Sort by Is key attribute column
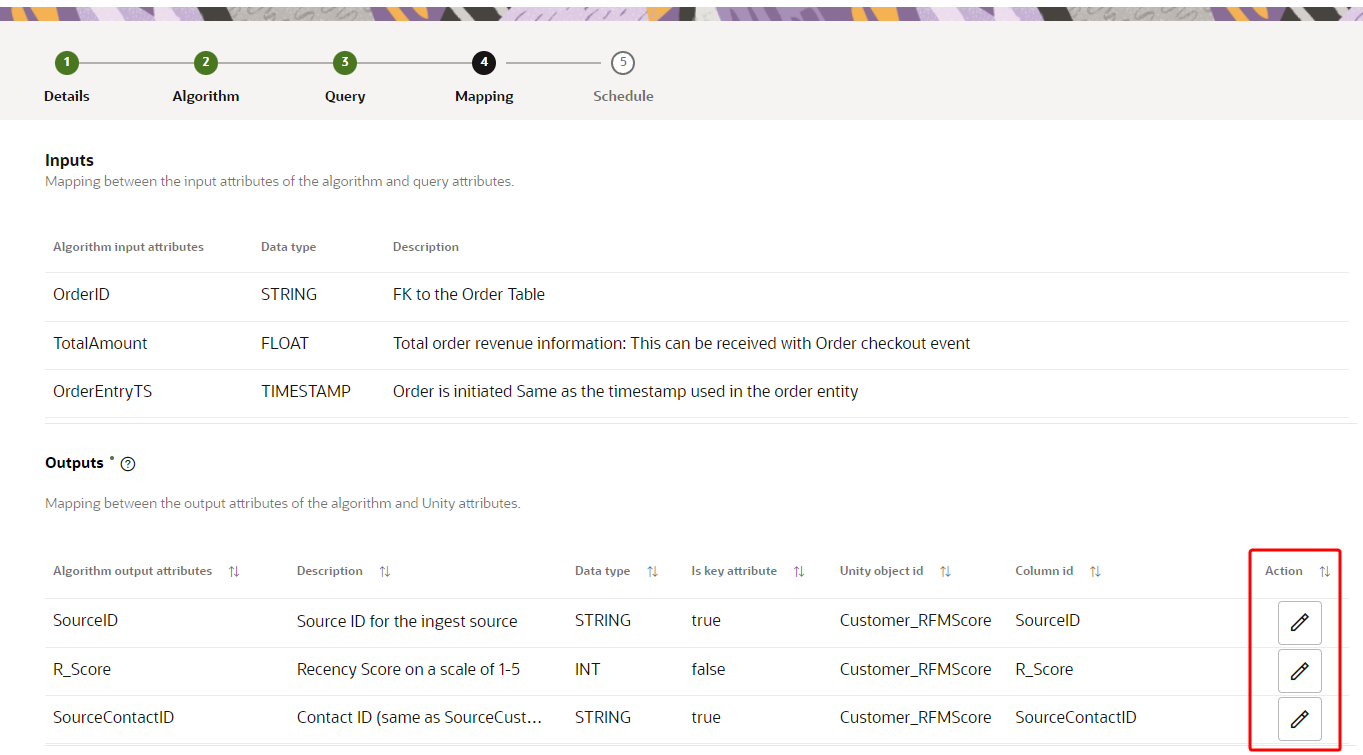The image size is (1363, 755). pyautogui.click(x=799, y=571)
